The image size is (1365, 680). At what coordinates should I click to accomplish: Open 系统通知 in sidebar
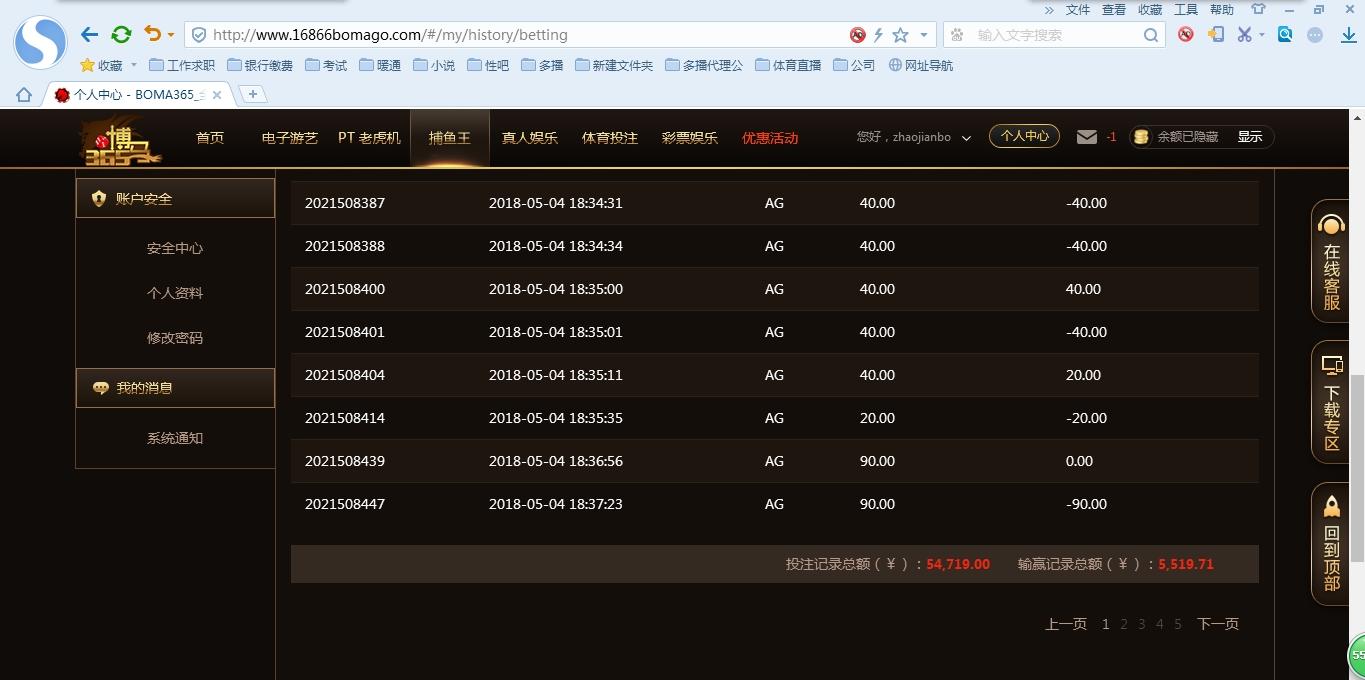(x=175, y=438)
